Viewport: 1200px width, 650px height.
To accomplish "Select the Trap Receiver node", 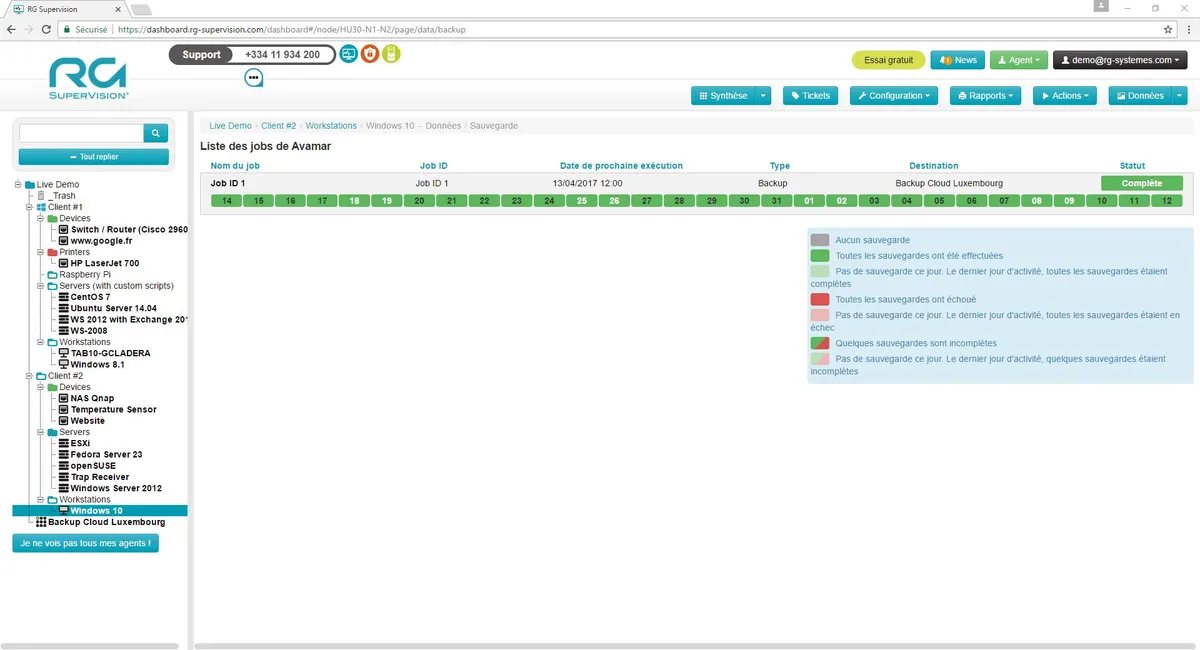I will pos(100,477).
